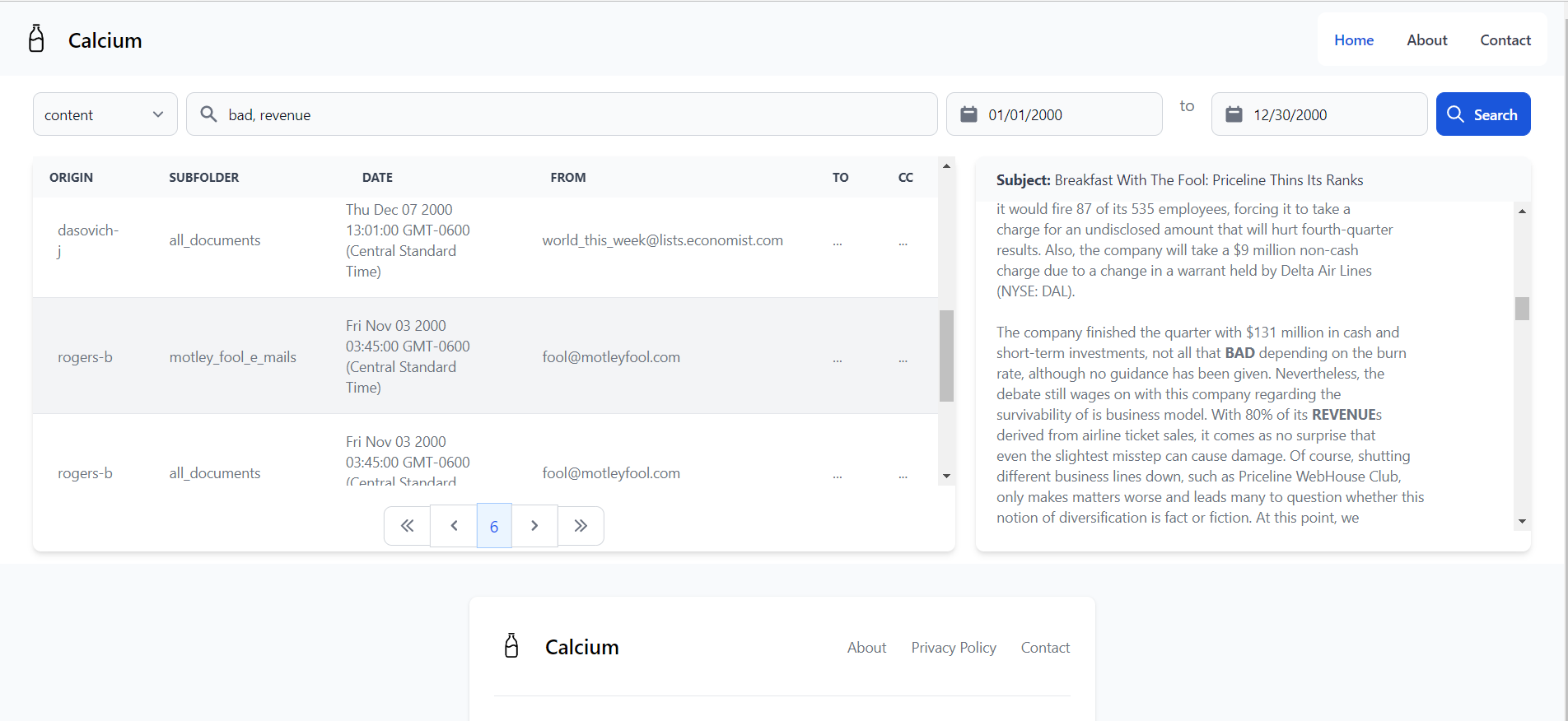Click the ORIGIN column header
Viewport: 1568px width, 721px height.
pos(71,178)
